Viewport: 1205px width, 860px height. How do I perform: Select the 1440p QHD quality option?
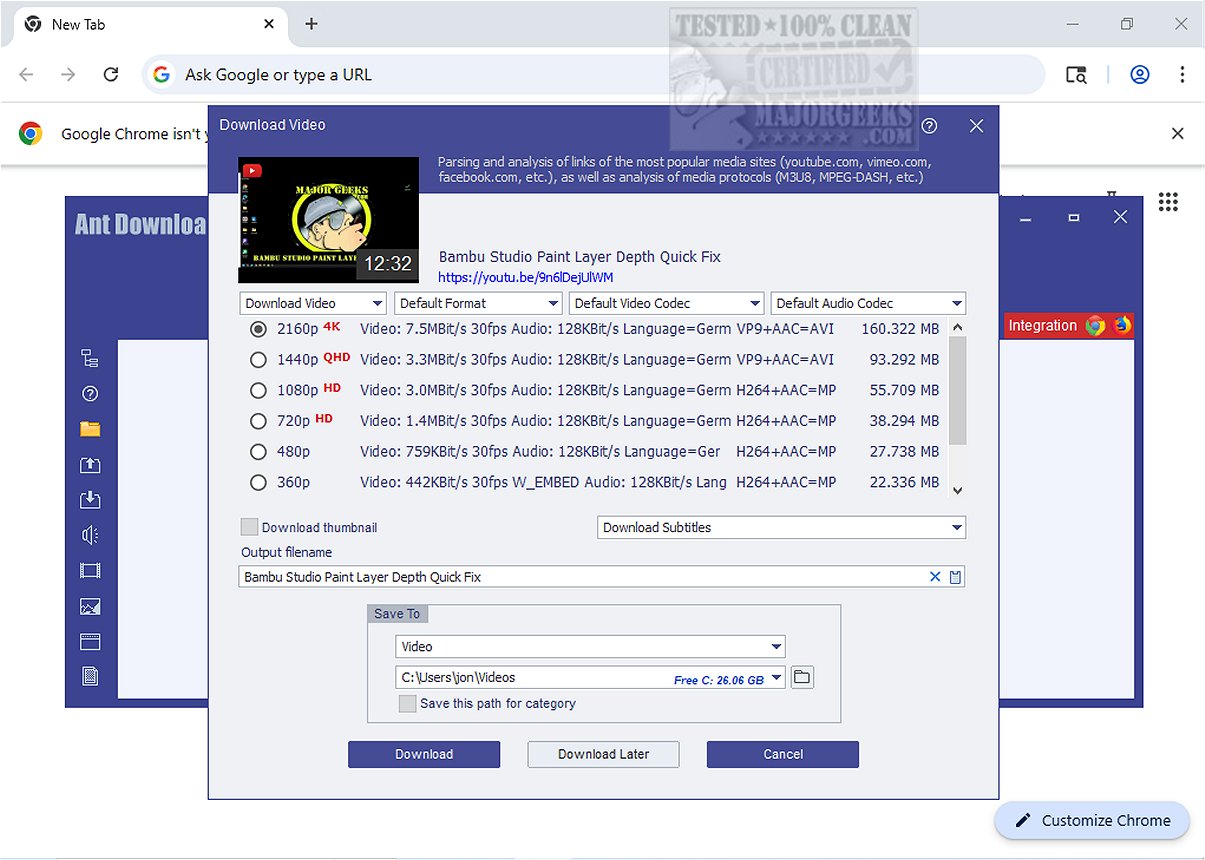[258, 360]
